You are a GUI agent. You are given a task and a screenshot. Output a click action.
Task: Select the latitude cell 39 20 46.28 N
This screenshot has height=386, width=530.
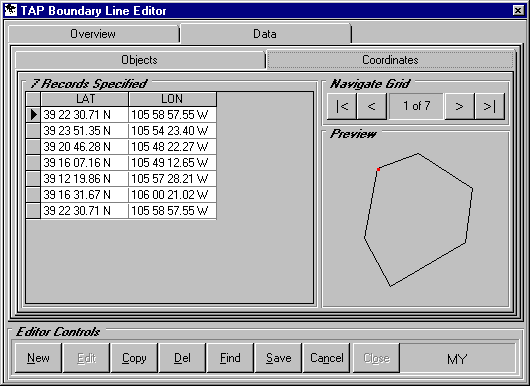coord(84,147)
